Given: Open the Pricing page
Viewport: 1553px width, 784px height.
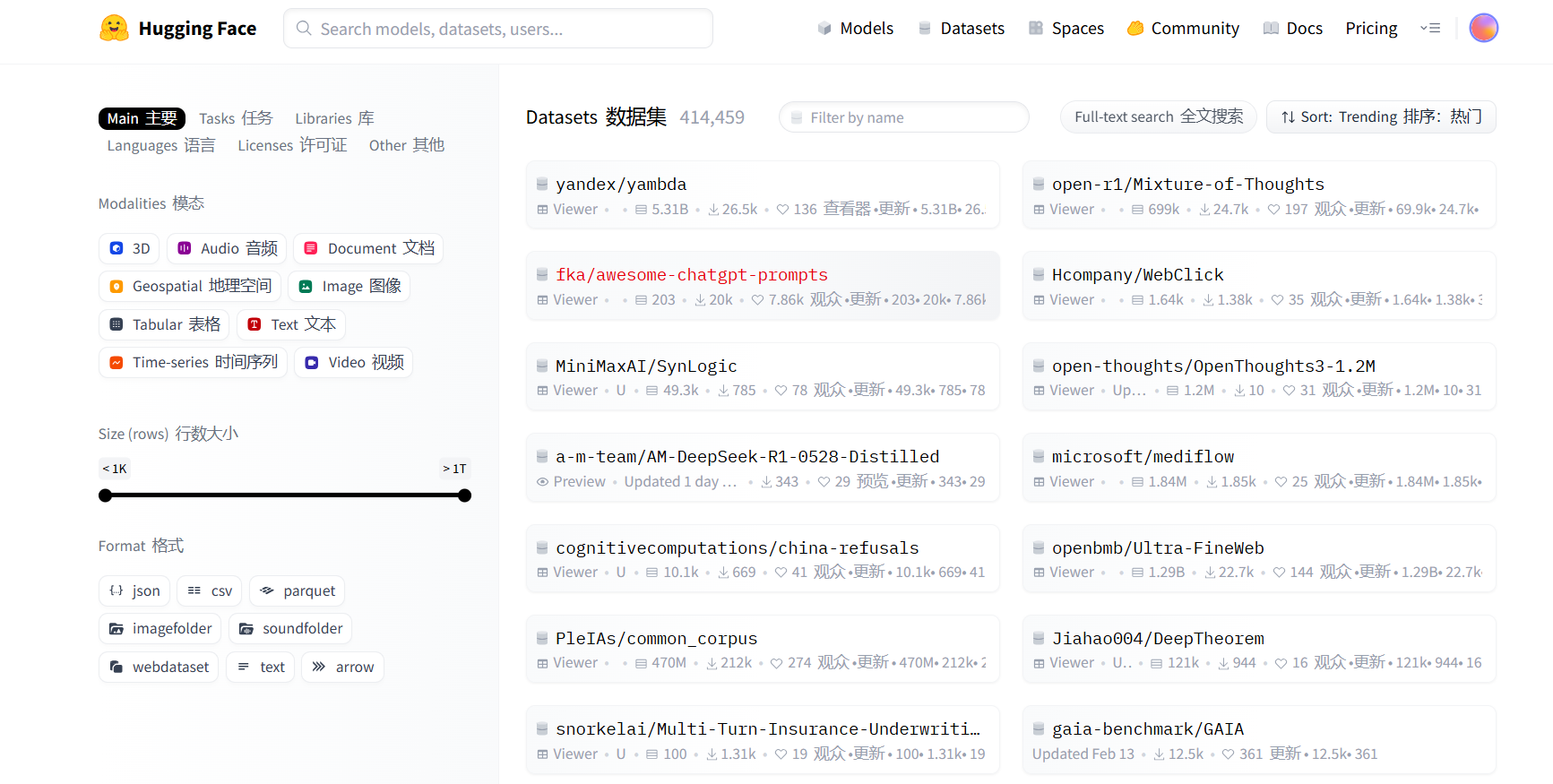Looking at the screenshot, I should click(x=1371, y=29).
